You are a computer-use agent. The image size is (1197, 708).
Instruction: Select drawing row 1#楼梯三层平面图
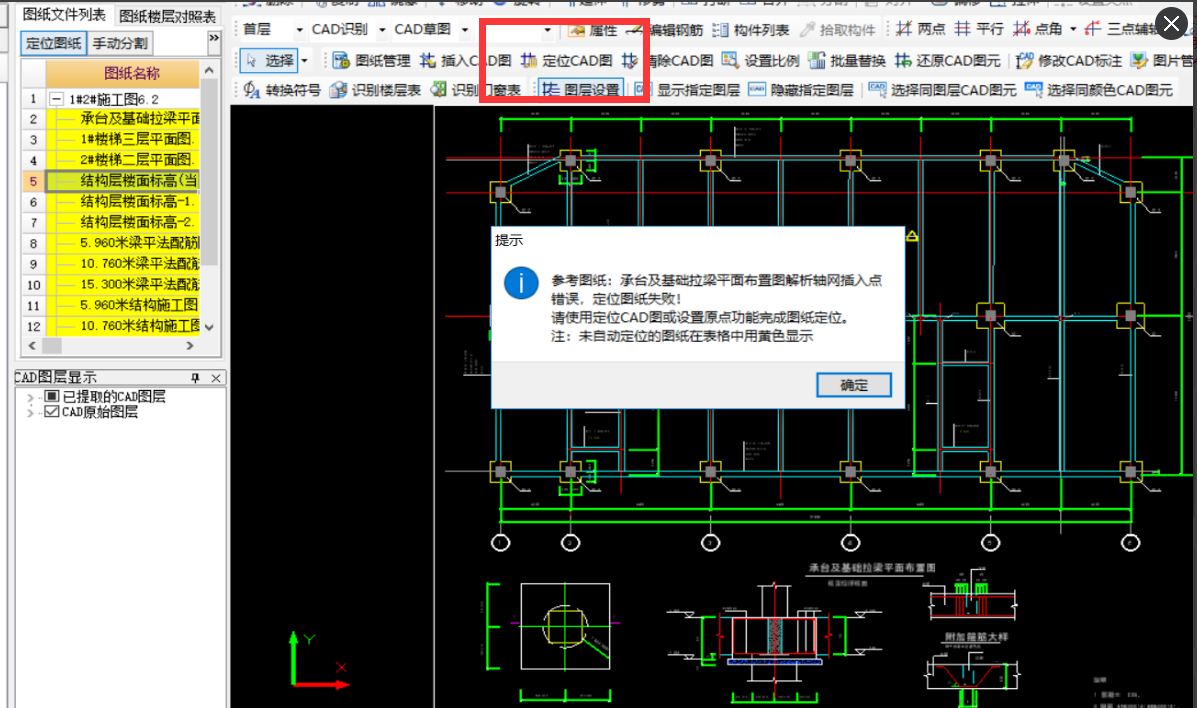coord(123,139)
